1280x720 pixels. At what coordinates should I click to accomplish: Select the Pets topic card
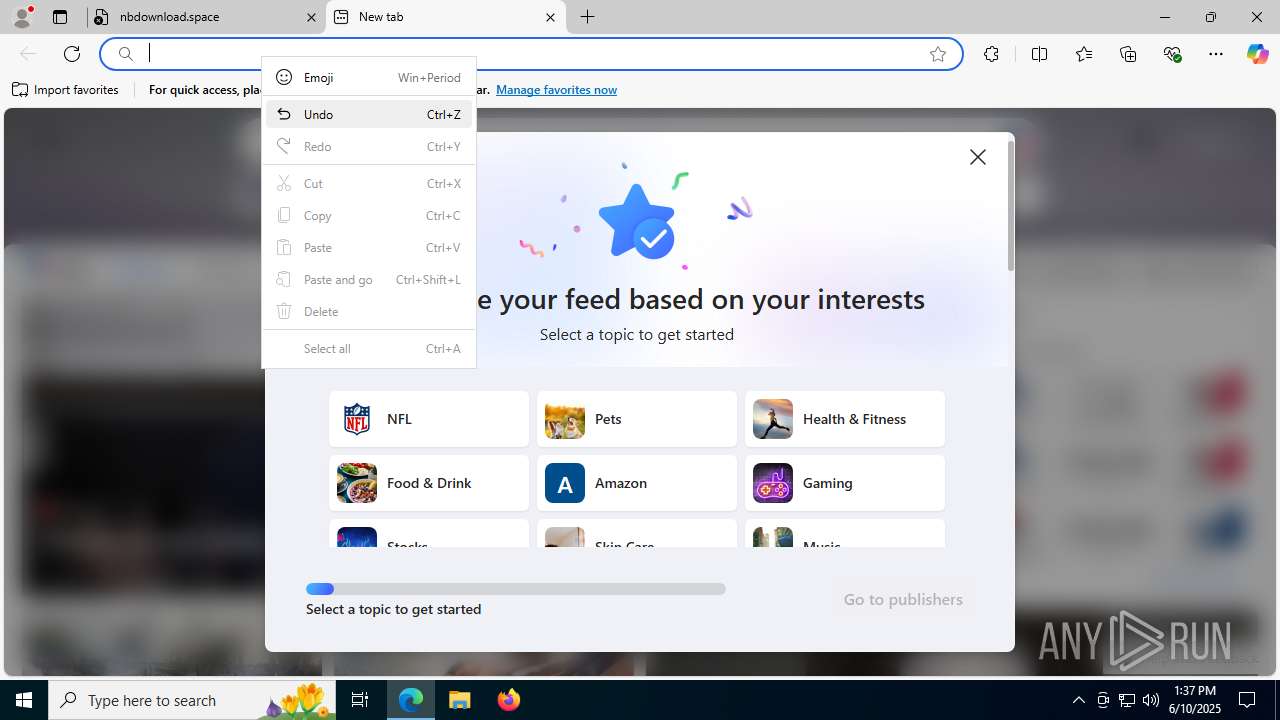[x=637, y=419]
